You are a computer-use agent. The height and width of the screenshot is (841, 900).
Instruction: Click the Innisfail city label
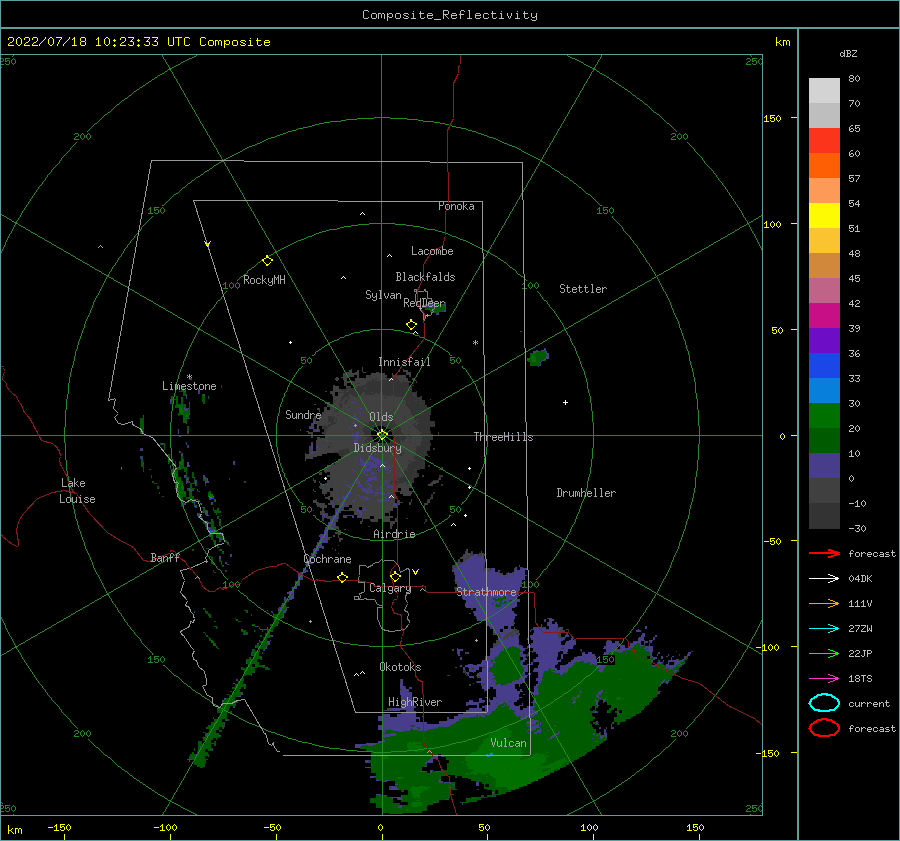[404, 362]
